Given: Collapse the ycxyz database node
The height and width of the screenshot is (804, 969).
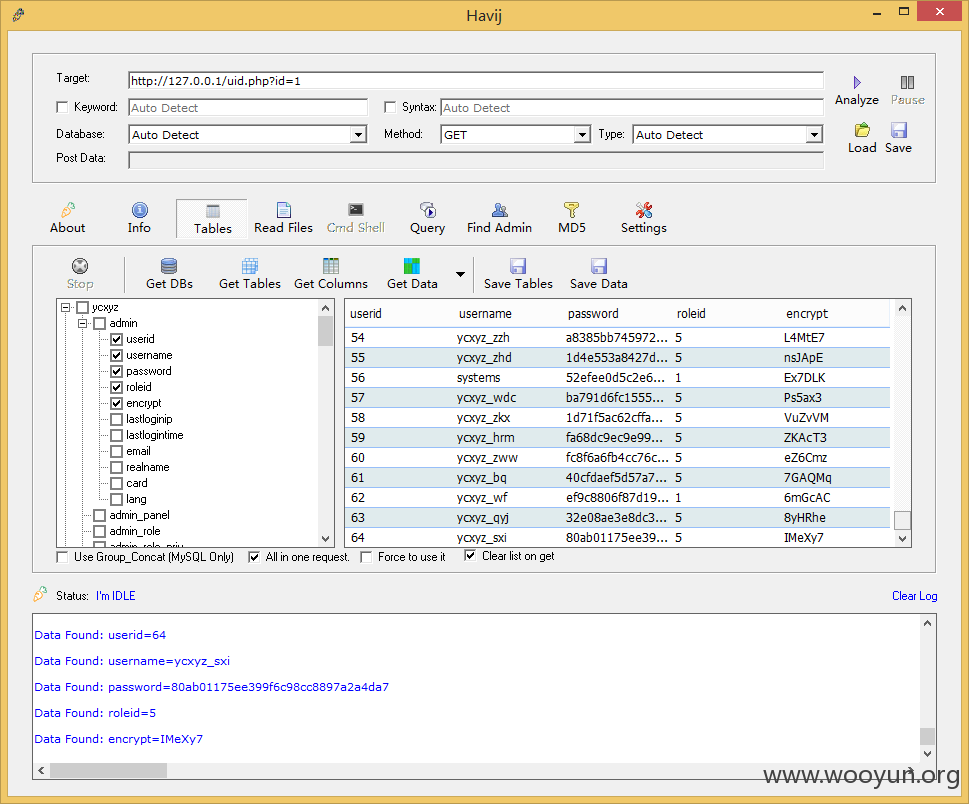Looking at the screenshot, I should (x=66, y=307).
